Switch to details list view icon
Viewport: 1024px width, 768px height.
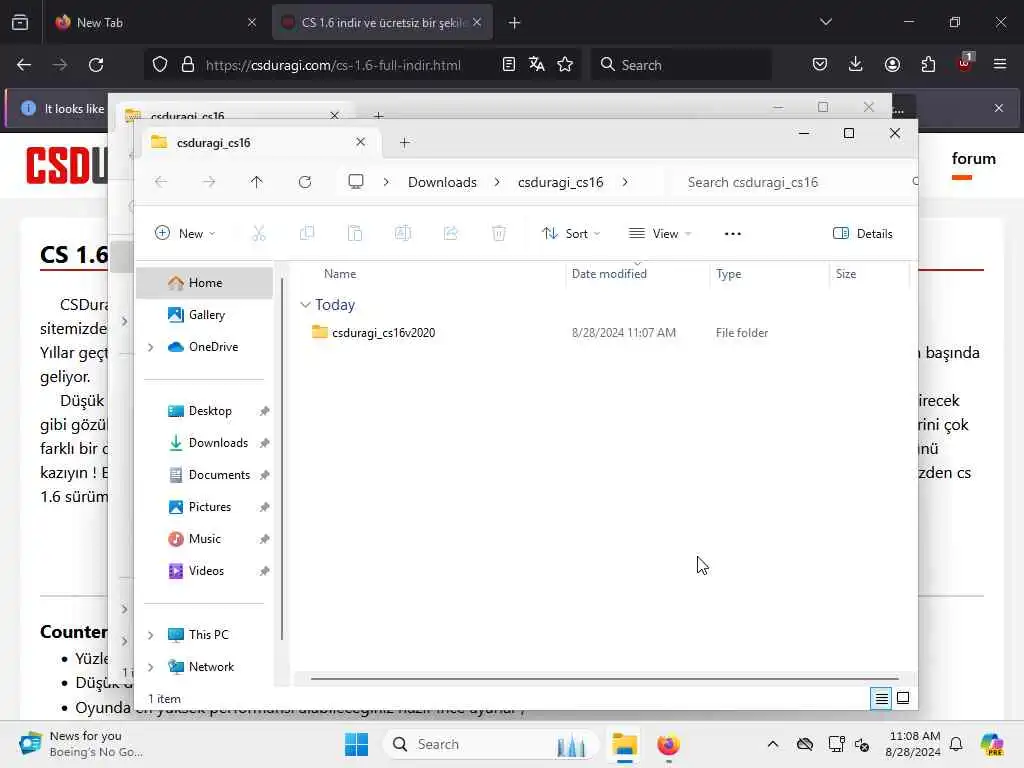coord(881,699)
